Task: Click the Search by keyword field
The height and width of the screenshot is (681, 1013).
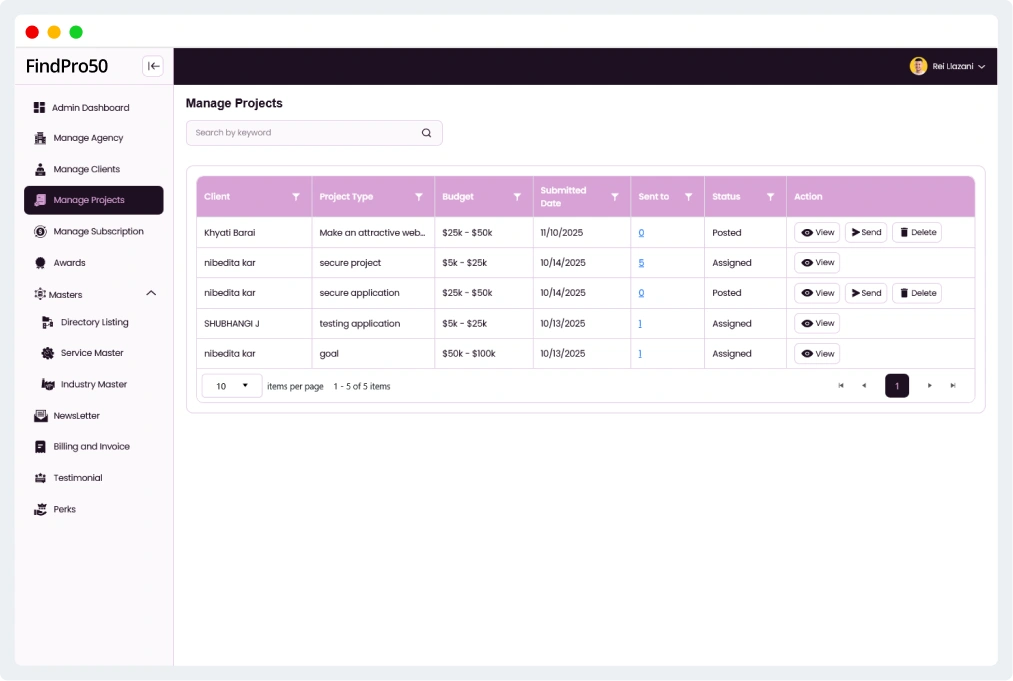Action: pyautogui.click(x=300, y=133)
